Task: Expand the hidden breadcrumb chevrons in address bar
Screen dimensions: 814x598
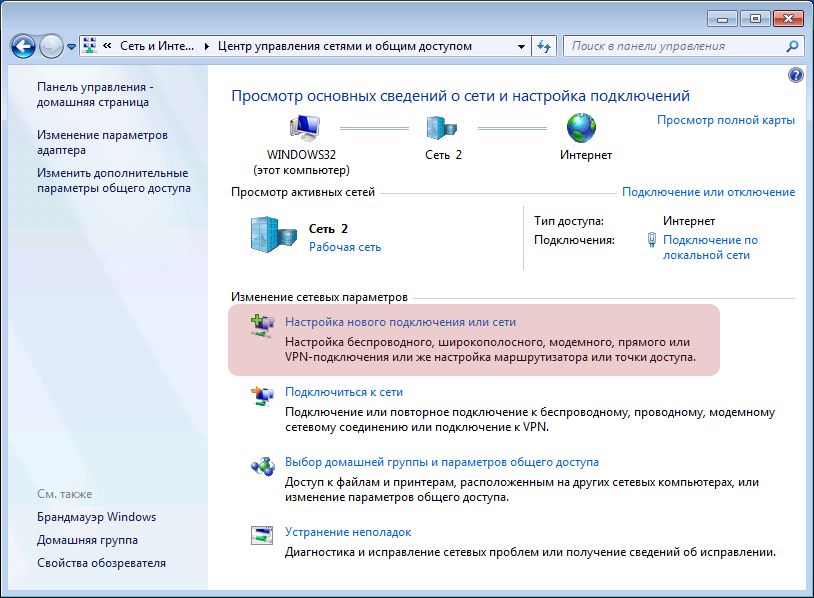Action: pos(107,46)
